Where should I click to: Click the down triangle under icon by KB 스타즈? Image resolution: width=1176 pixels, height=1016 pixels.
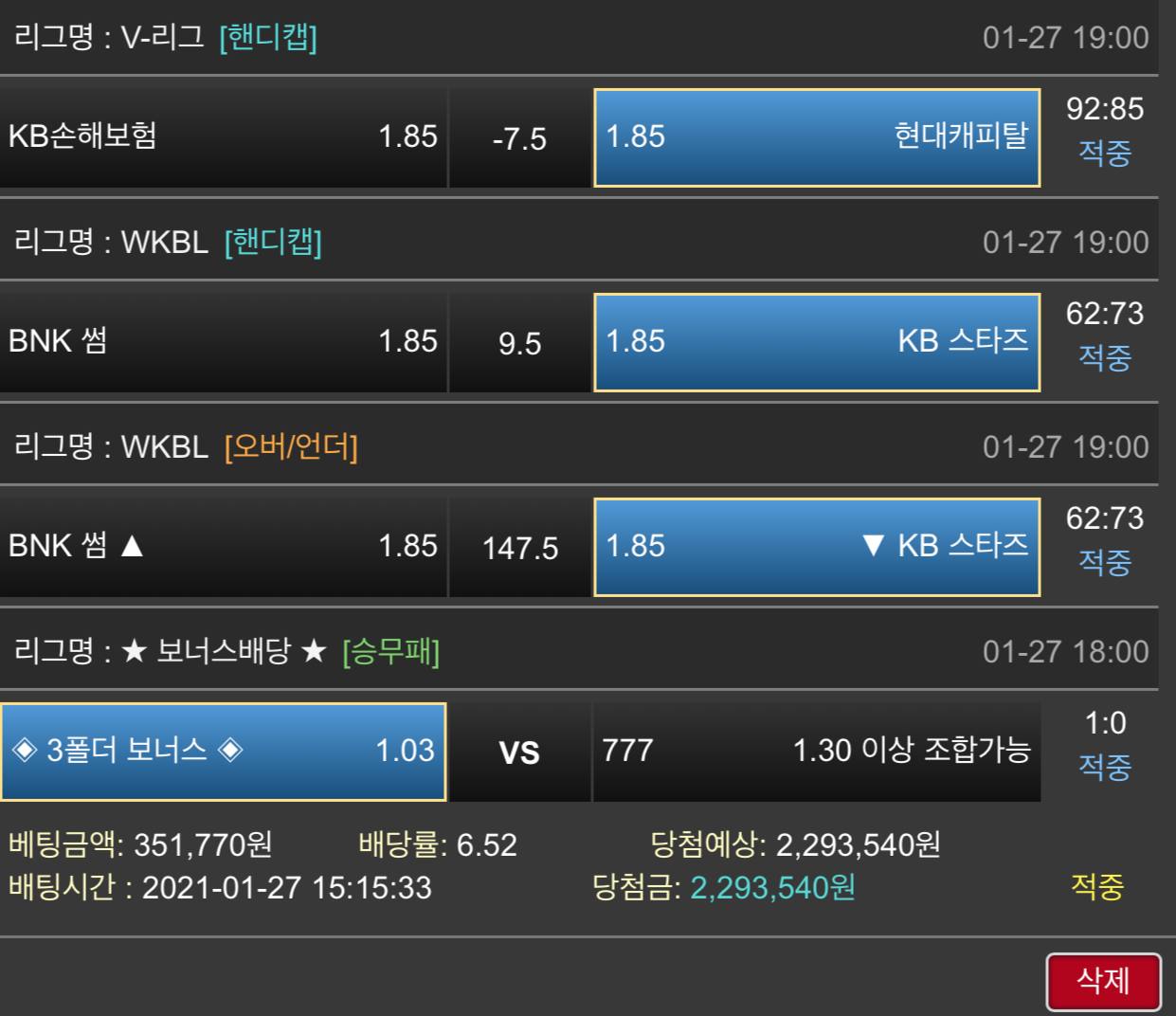tap(874, 546)
